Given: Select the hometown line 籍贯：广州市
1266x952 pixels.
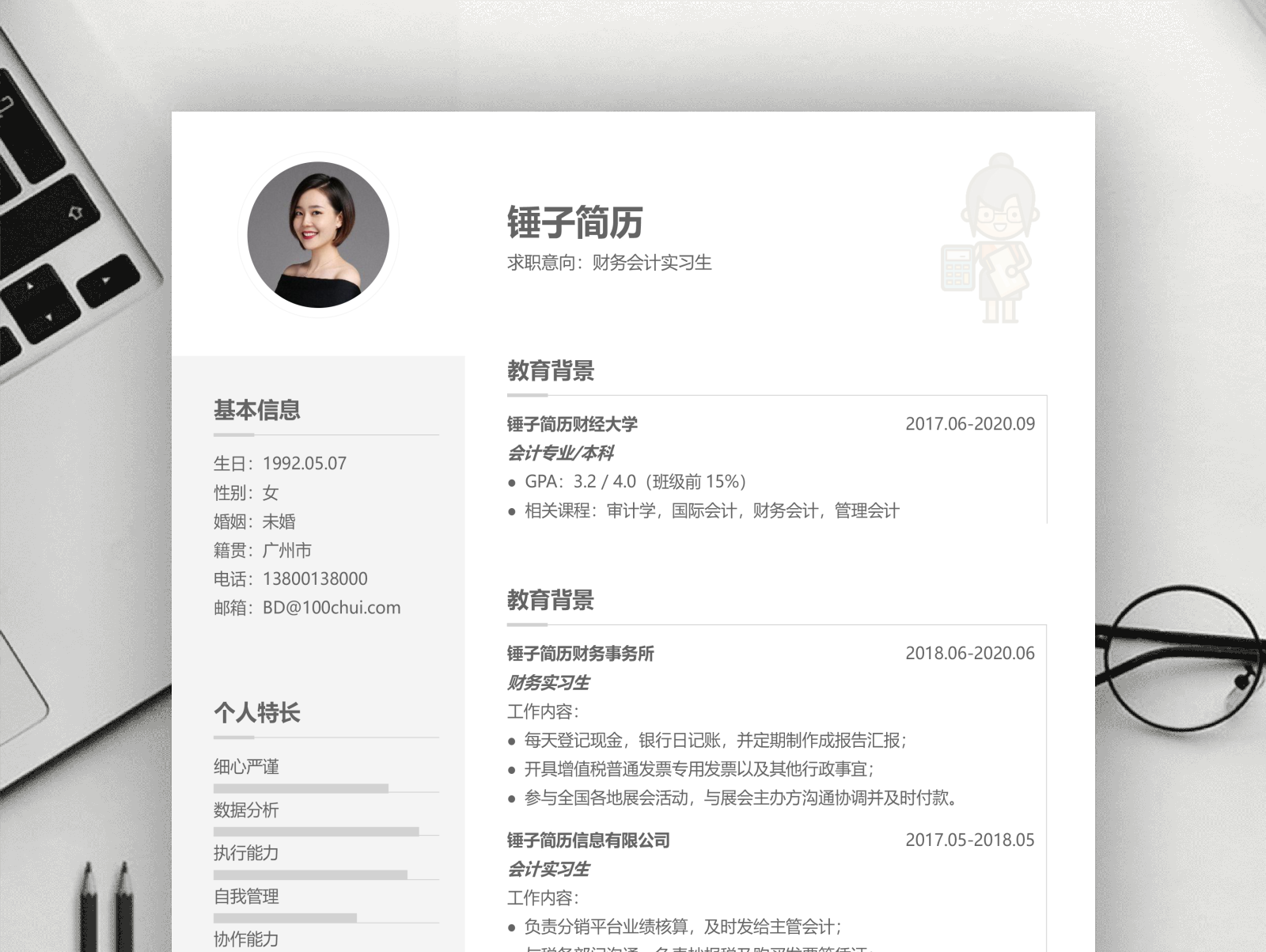Looking at the screenshot, I should point(263,550).
